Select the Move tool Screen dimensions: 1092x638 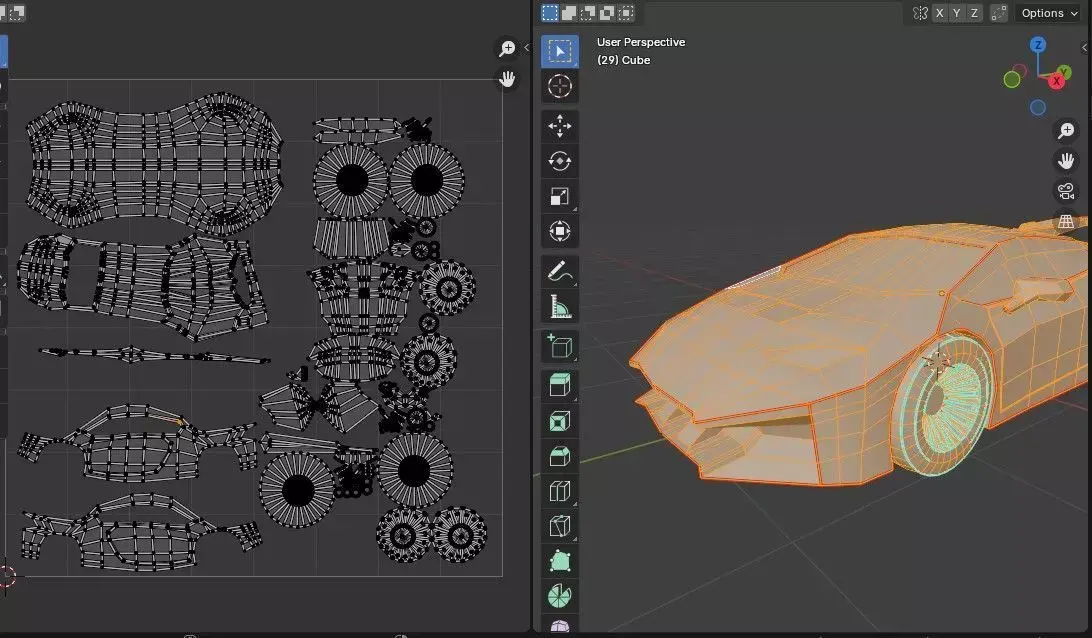click(x=560, y=126)
